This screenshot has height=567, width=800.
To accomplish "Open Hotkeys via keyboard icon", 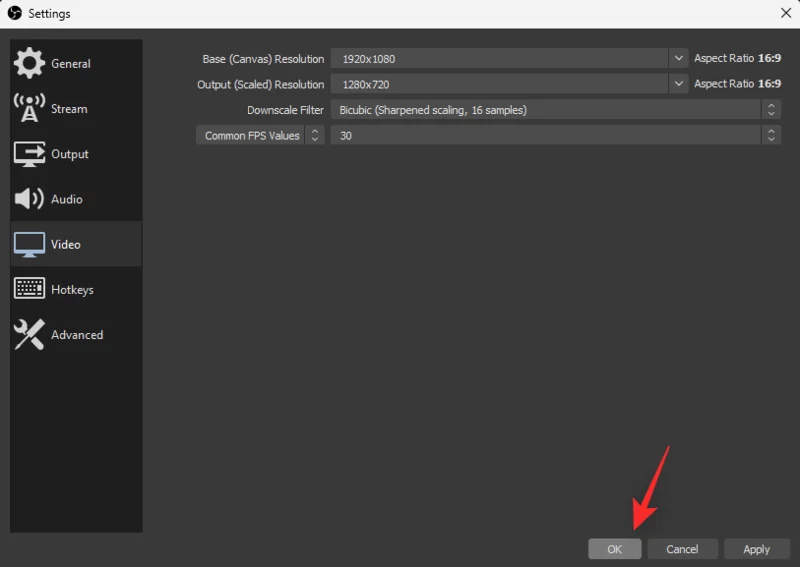I will [29, 289].
